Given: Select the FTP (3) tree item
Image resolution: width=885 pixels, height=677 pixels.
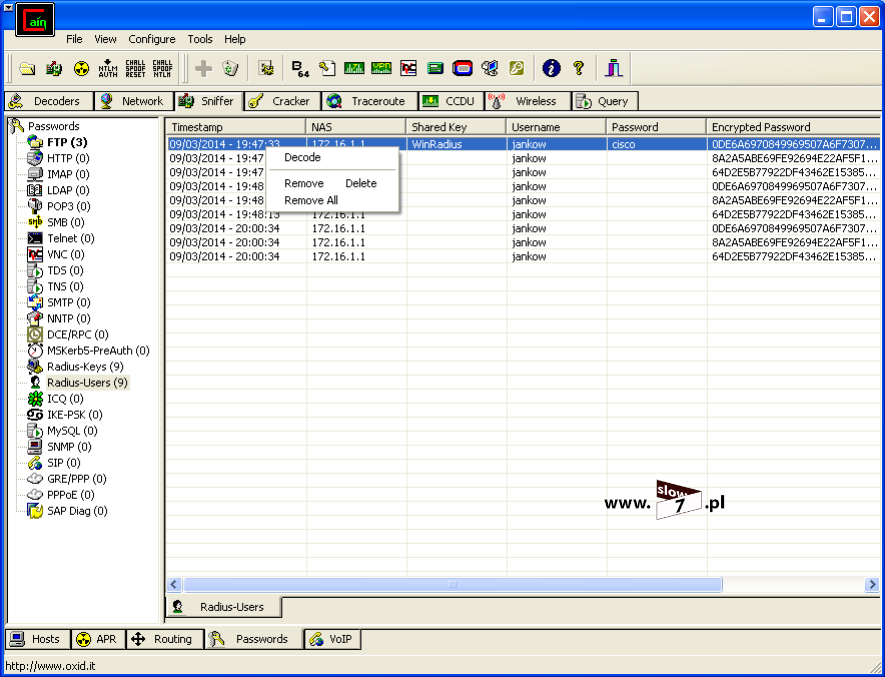Looking at the screenshot, I should [x=67, y=142].
